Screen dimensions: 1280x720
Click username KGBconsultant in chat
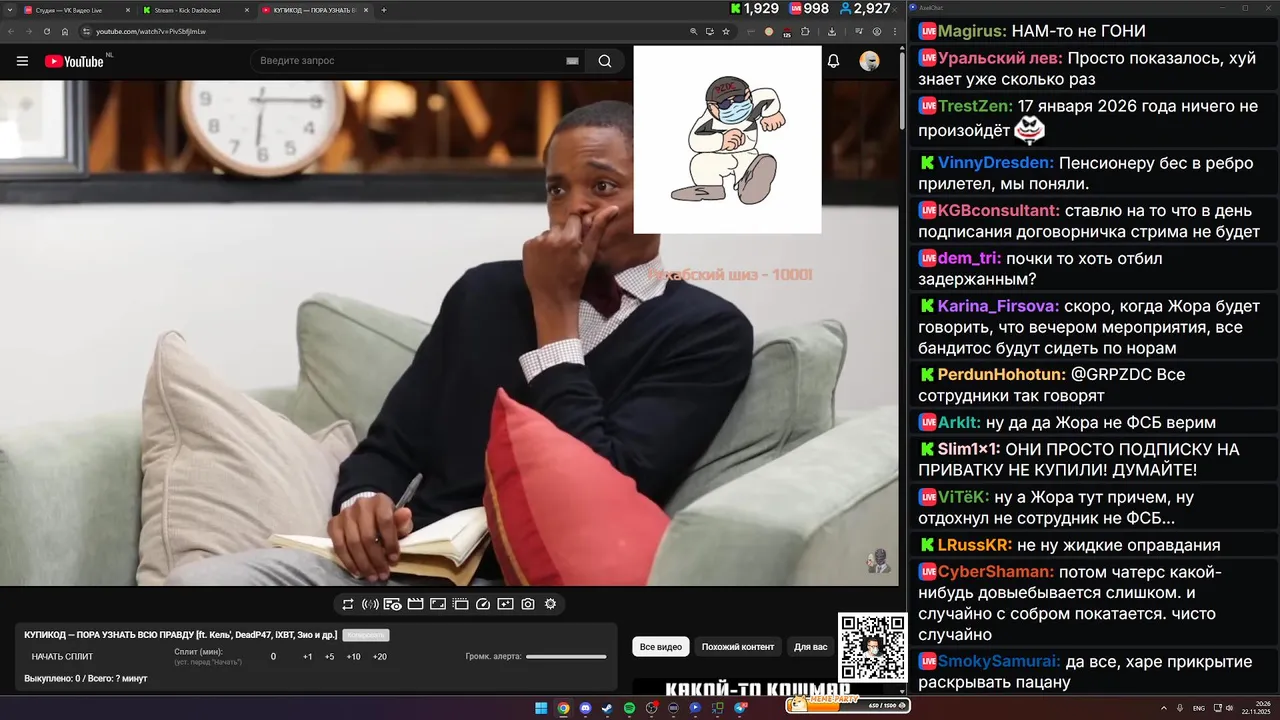999,210
